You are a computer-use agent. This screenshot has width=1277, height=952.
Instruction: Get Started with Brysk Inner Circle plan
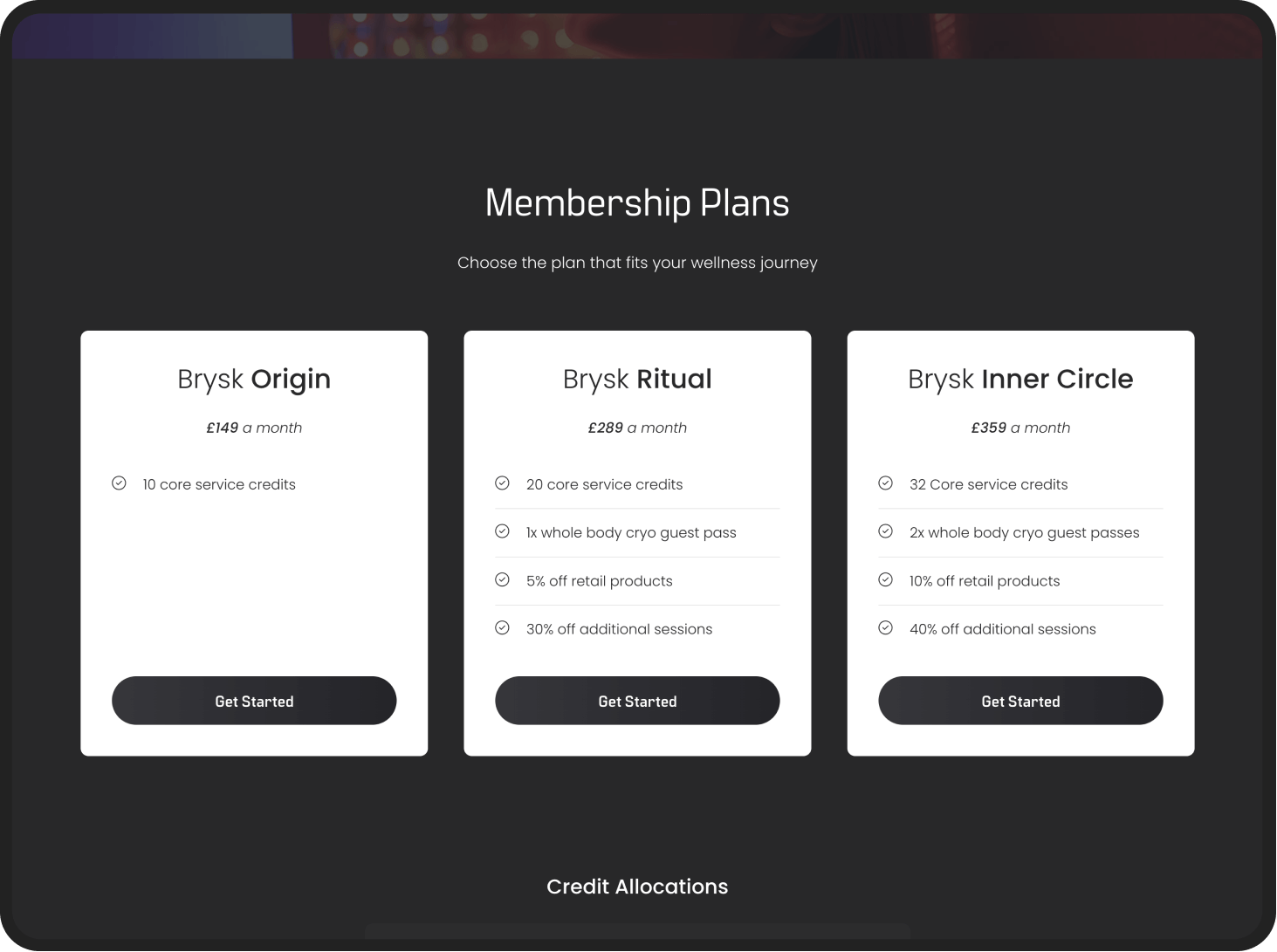pyautogui.click(x=1020, y=701)
